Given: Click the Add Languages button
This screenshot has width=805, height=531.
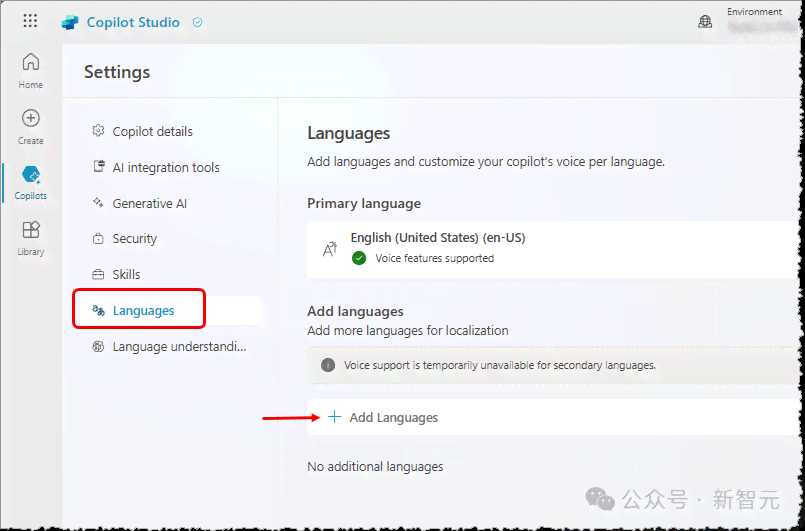Looking at the screenshot, I should [x=553, y=417].
